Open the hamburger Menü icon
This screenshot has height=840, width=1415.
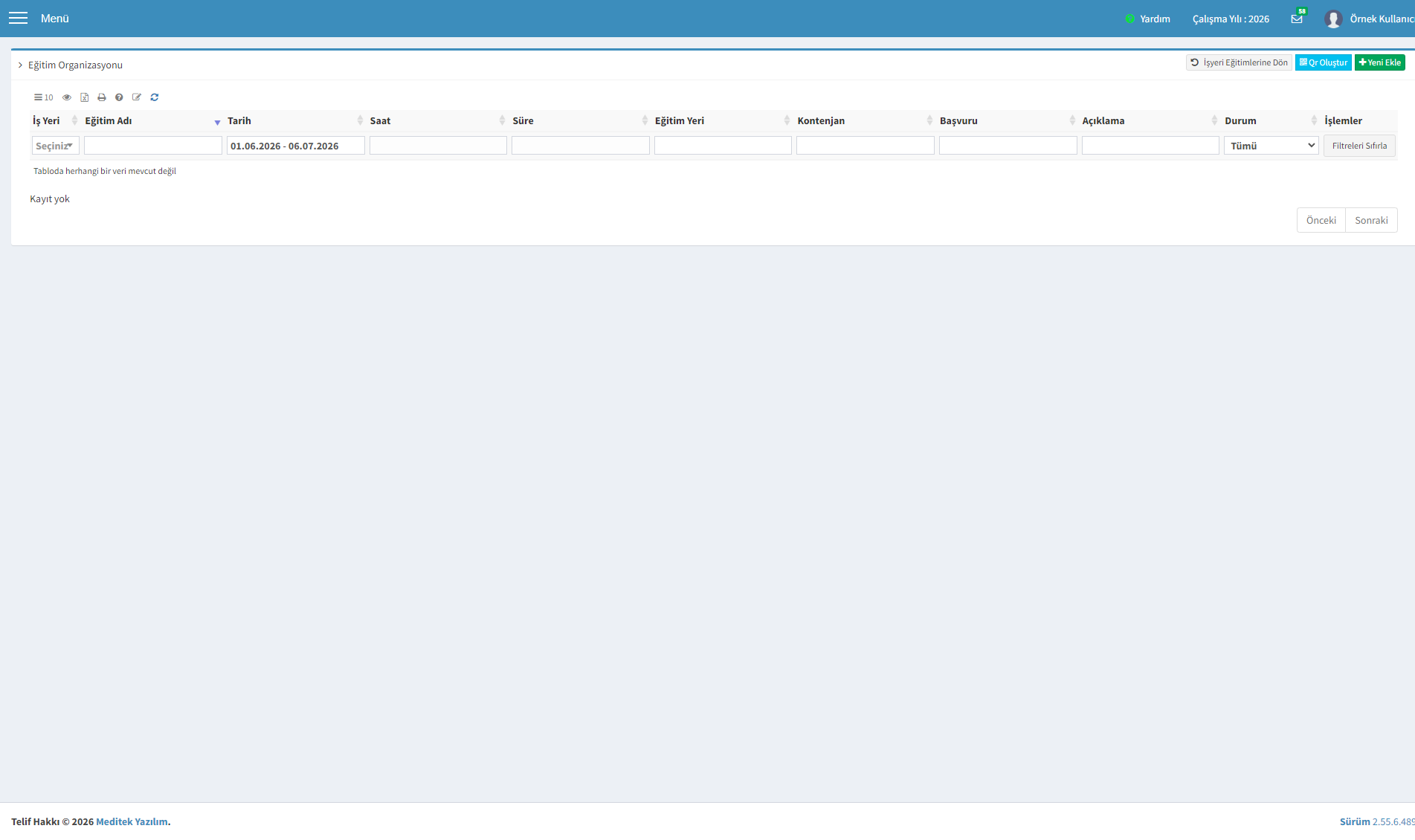18,18
